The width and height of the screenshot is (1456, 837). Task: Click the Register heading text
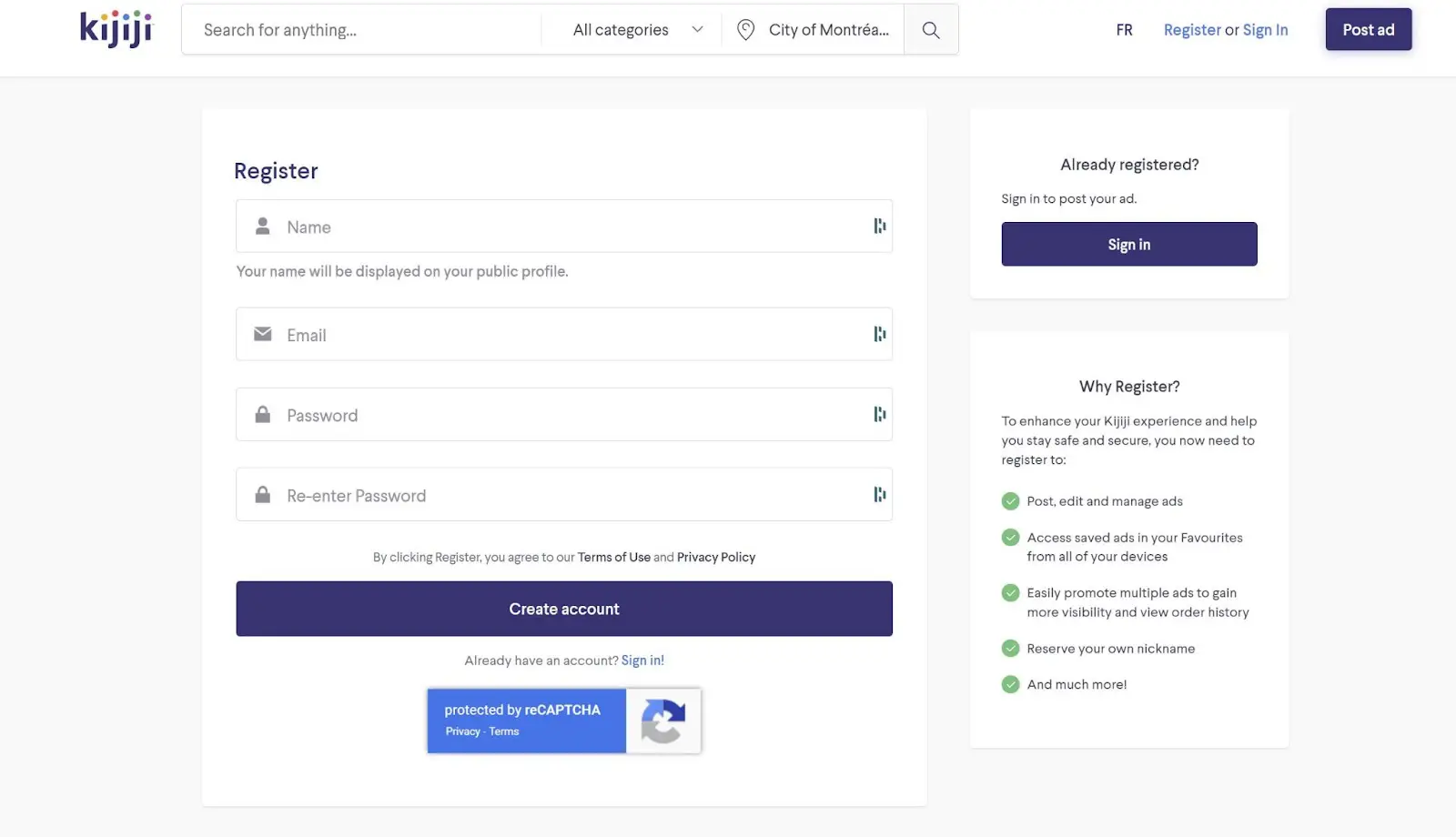276,171
